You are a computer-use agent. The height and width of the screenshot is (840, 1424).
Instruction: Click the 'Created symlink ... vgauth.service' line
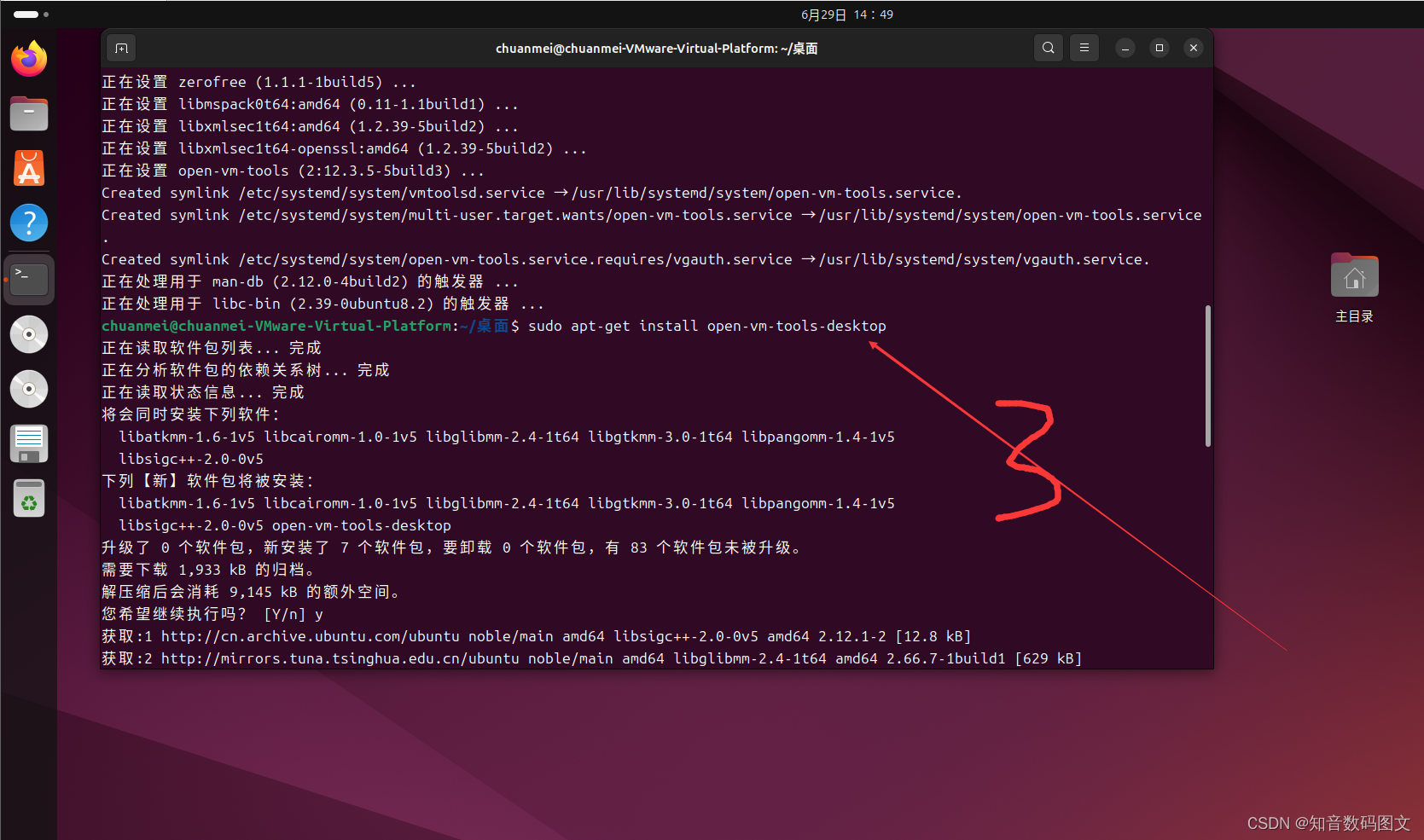tap(625, 259)
